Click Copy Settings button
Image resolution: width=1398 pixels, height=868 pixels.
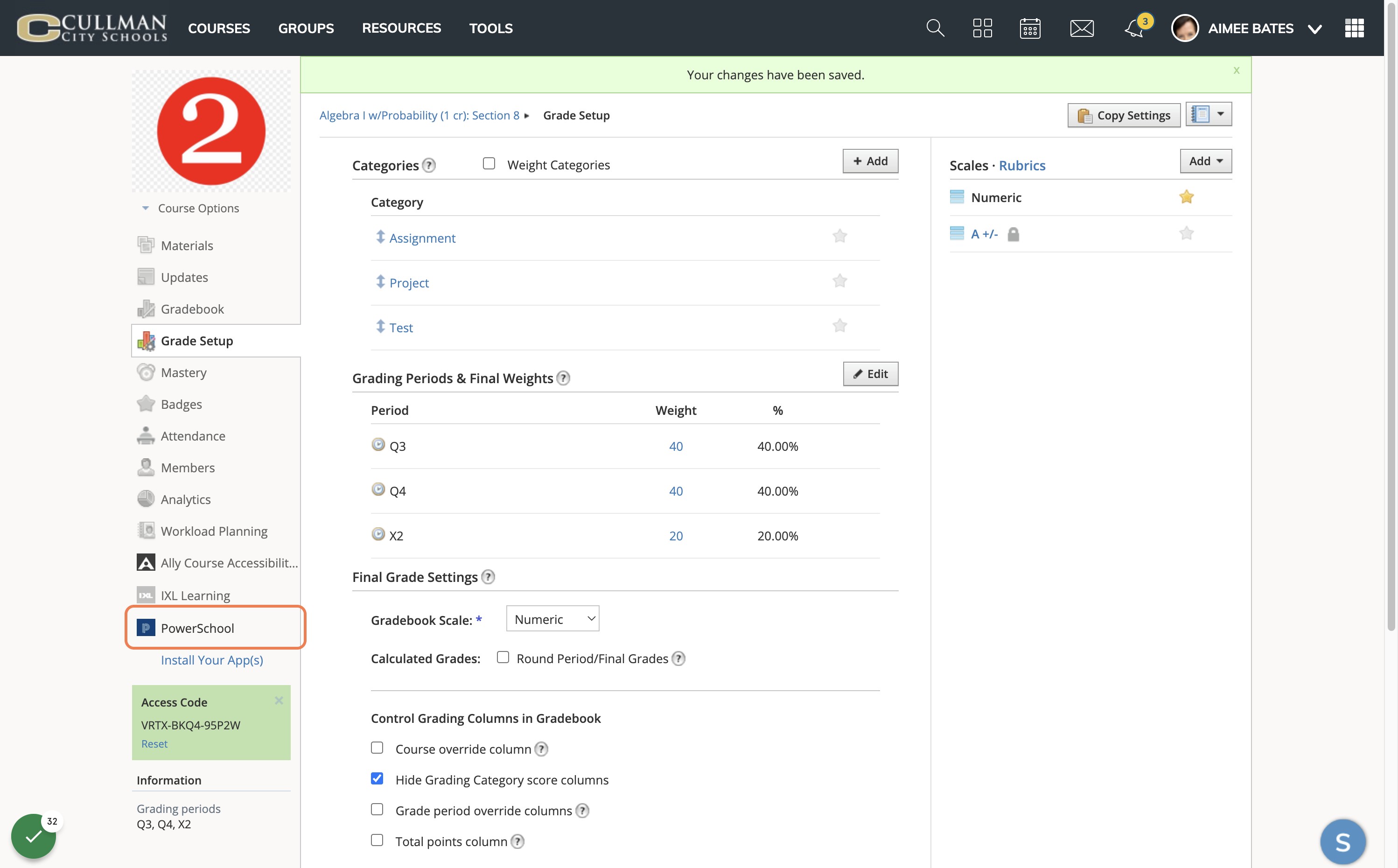tap(1123, 115)
